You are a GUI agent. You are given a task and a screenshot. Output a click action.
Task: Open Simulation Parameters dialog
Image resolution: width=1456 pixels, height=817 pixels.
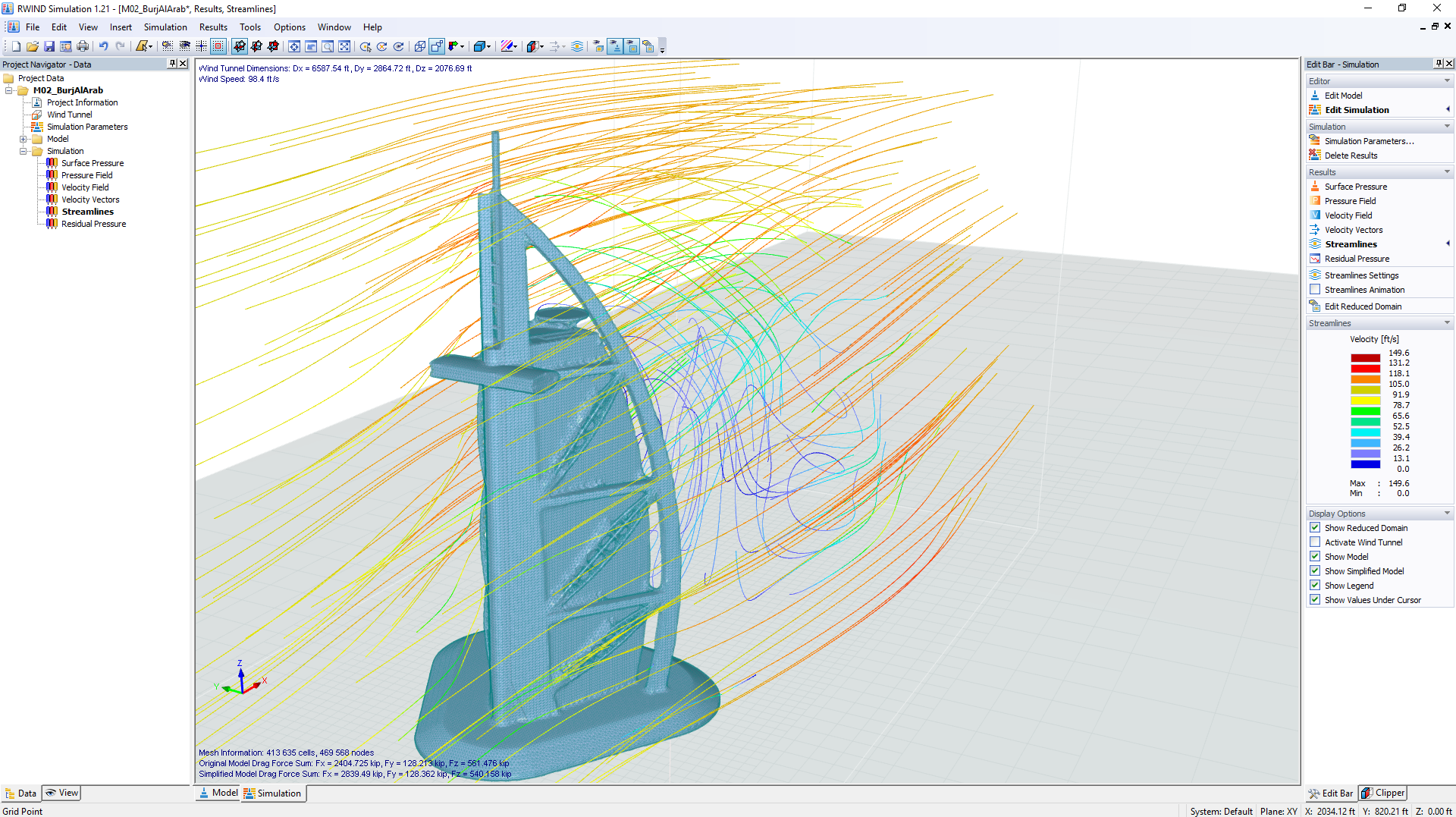(x=1368, y=140)
